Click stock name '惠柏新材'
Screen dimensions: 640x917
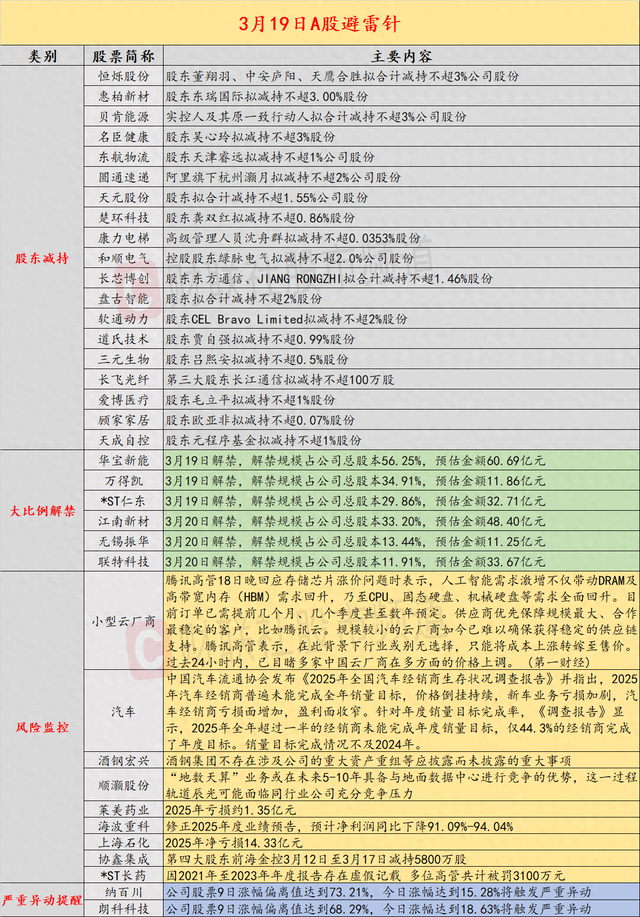click(x=123, y=96)
